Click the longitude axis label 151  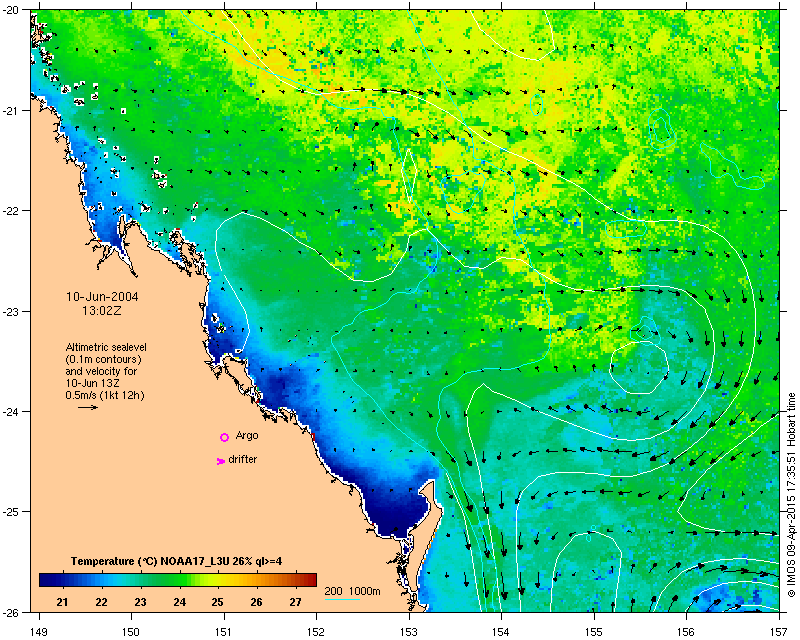point(224,632)
